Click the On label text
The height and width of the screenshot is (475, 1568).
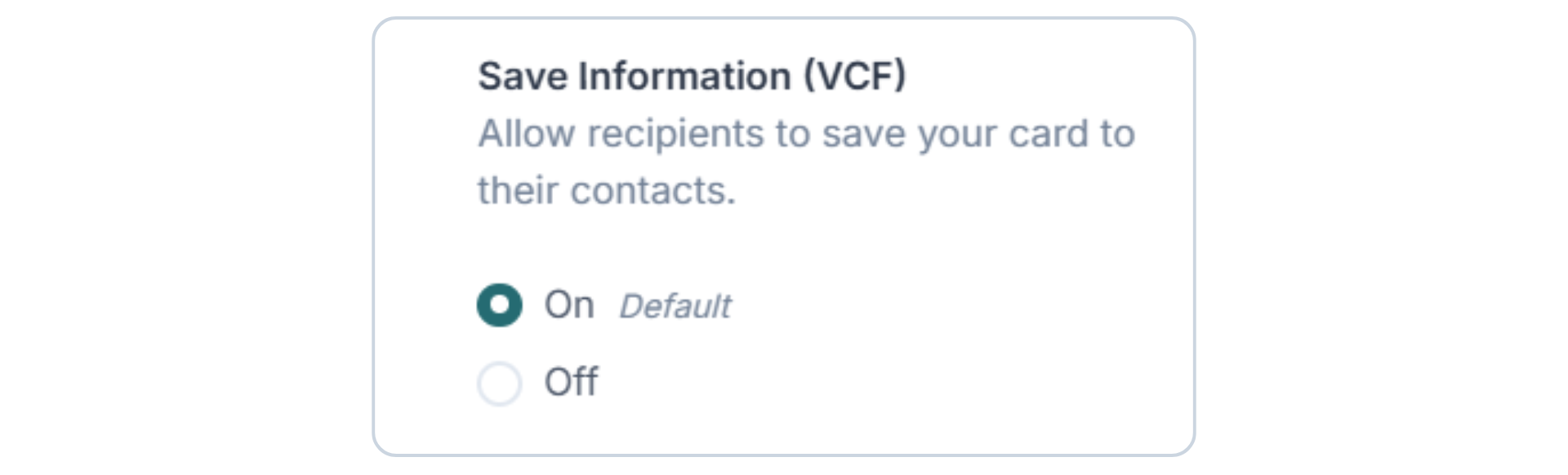click(570, 305)
